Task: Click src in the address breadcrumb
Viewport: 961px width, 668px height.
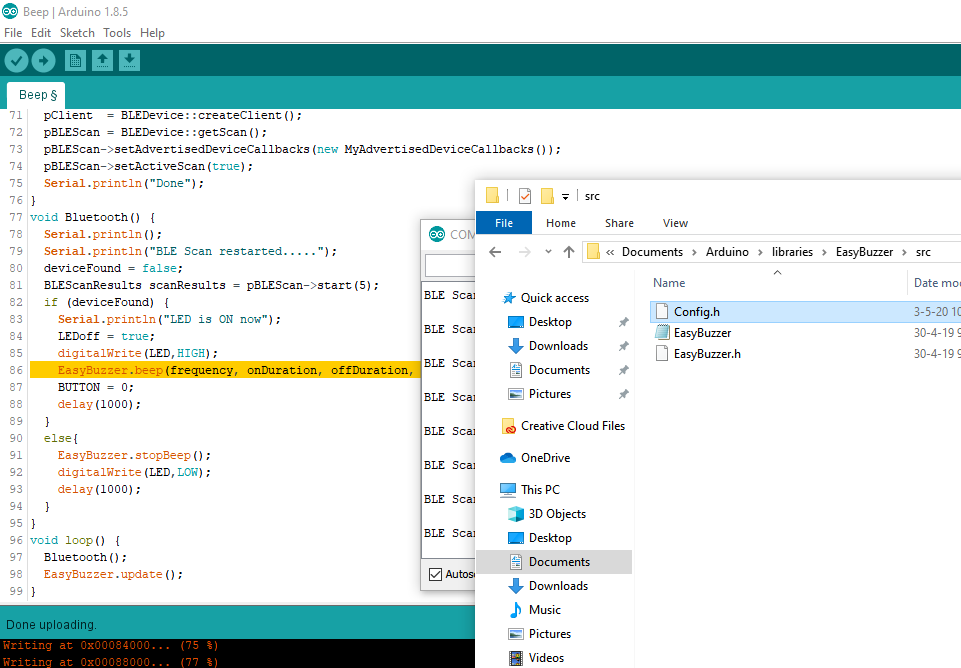Action: [923, 252]
